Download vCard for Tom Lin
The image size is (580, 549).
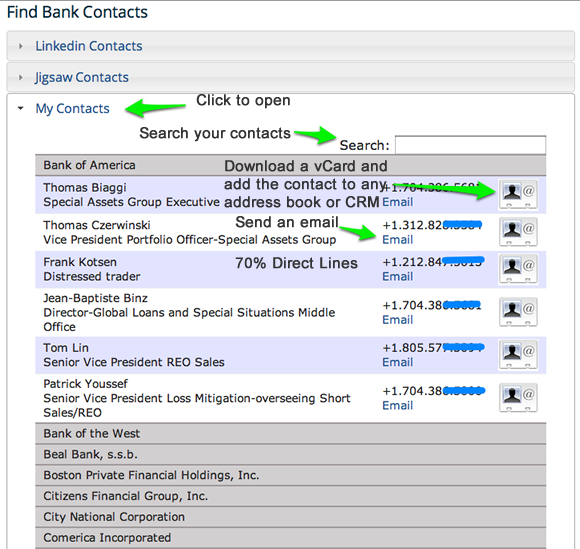[x=518, y=354]
